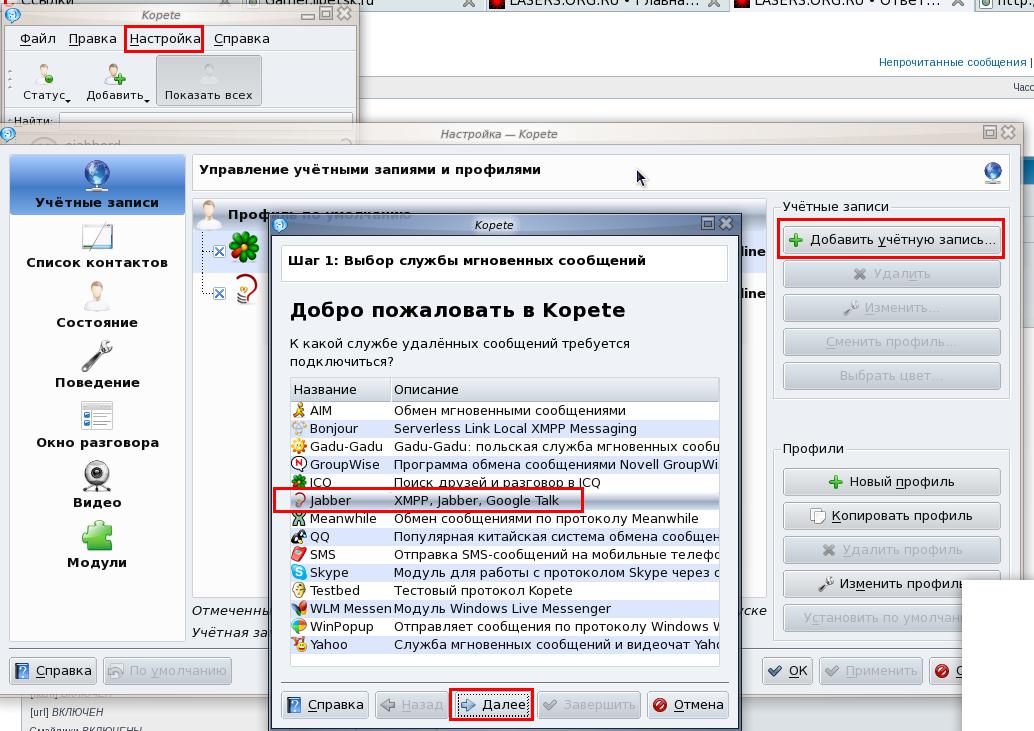Select the WLM Messenger protocol row

pos(504,608)
